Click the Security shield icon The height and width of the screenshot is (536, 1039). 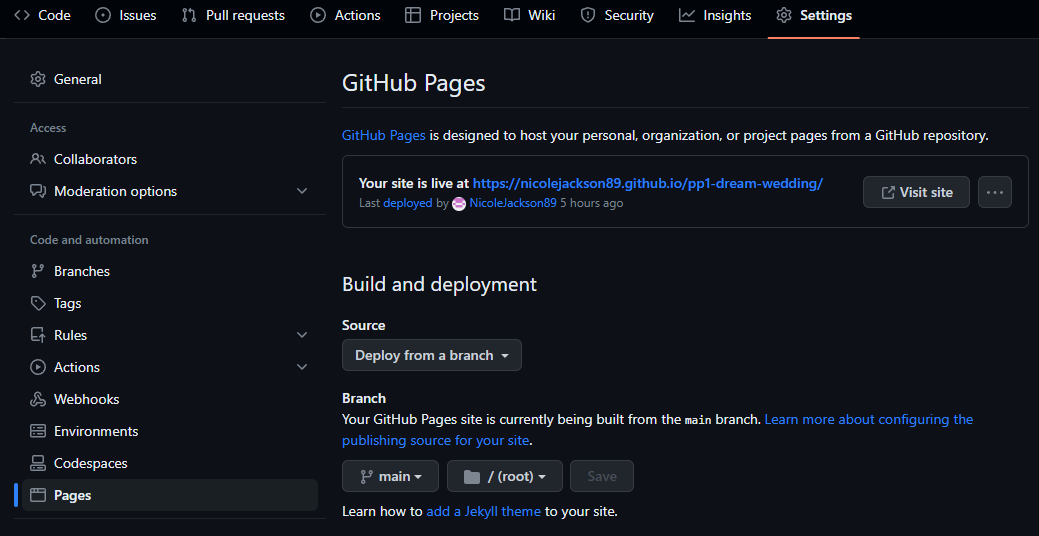tap(588, 15)
